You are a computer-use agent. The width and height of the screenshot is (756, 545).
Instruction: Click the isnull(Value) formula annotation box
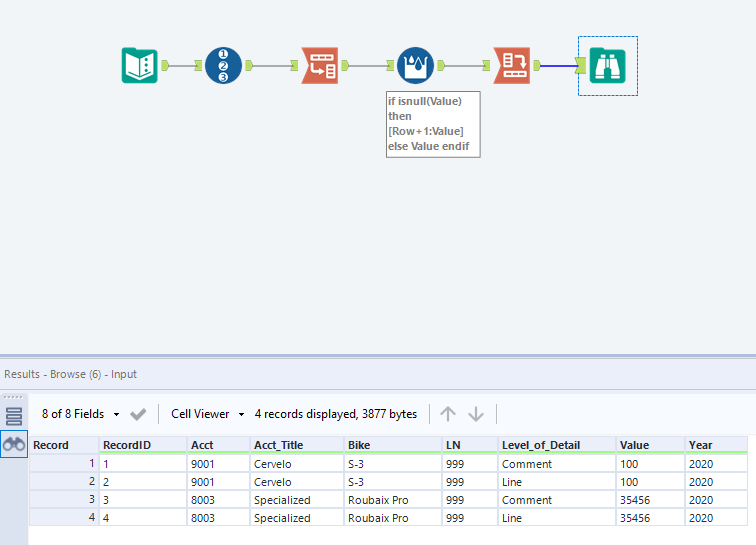[432, 123]
